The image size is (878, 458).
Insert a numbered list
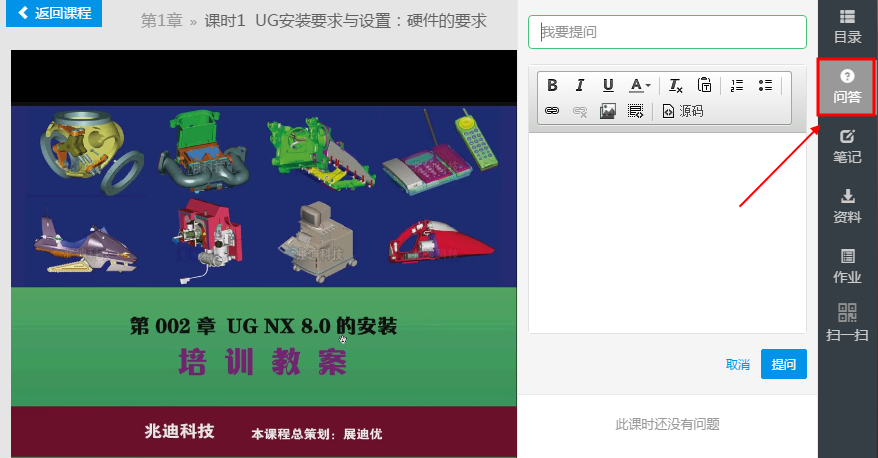(737, 85)
